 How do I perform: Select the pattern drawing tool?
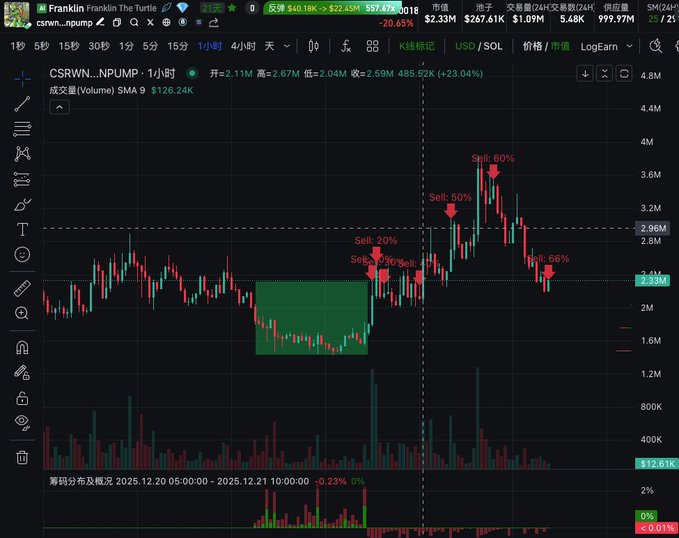(22, 154)
